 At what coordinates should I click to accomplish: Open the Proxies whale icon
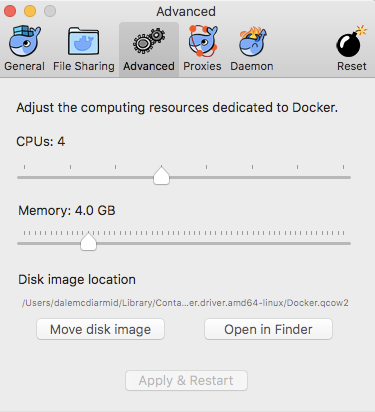[x=203, y=41]
